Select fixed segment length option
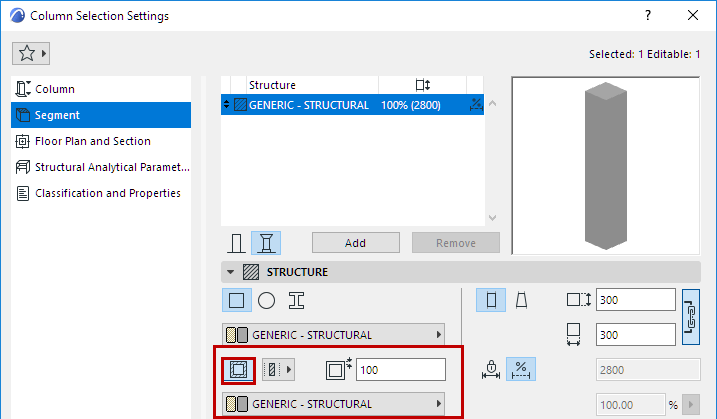The image size is (717, 419). (x=491, y=370)
